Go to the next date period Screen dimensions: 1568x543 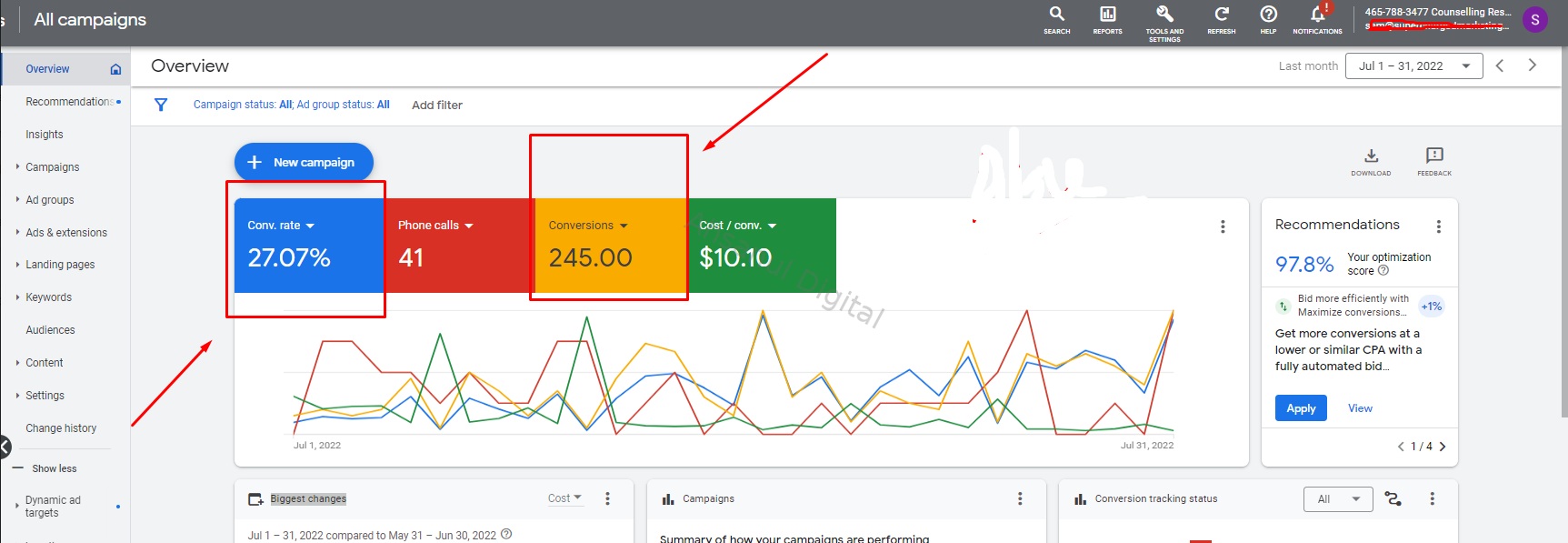coord(1533,65)
